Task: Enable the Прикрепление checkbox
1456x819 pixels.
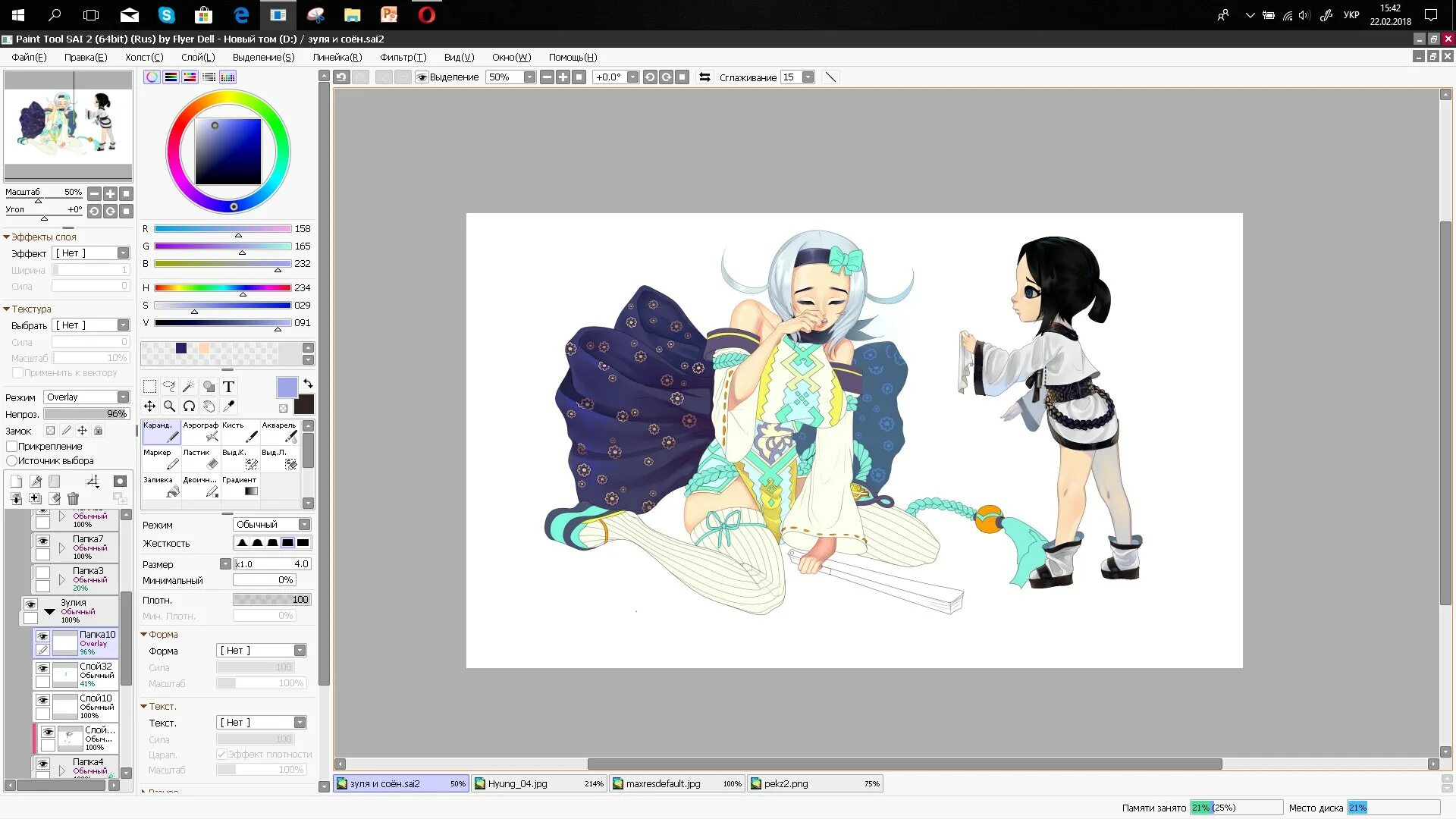Action: coord(12,447)
